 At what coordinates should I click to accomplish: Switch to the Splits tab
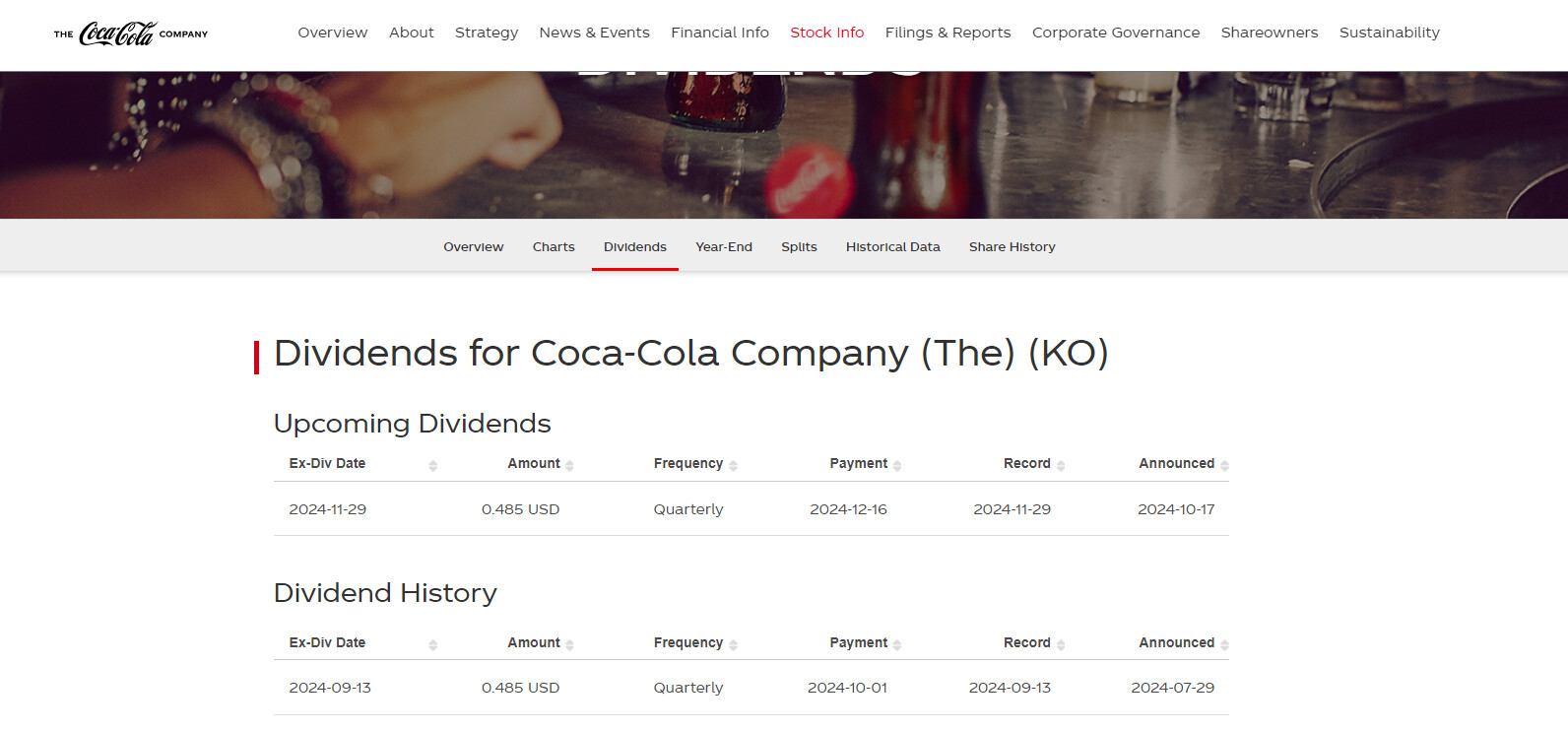coord(799,246)
